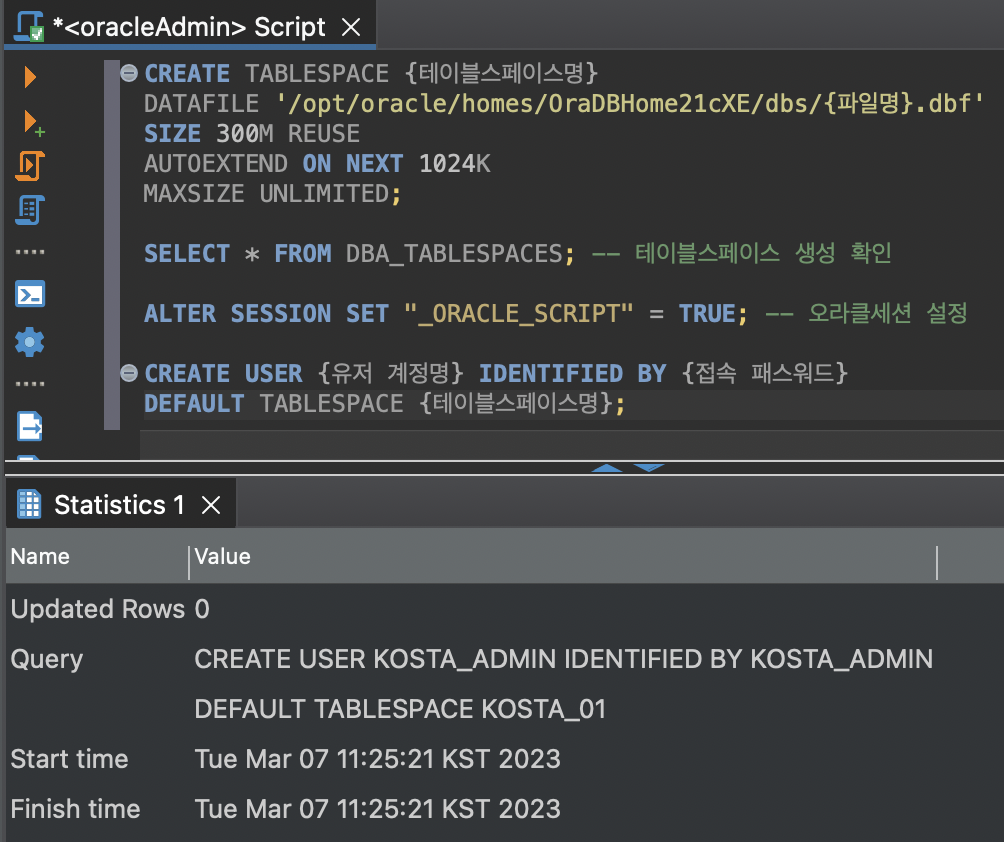The width and height of the screenshot is (1004, 842).
Task: Collapse the CREATE TABLESPACE code block
Action: pos(129,73)
